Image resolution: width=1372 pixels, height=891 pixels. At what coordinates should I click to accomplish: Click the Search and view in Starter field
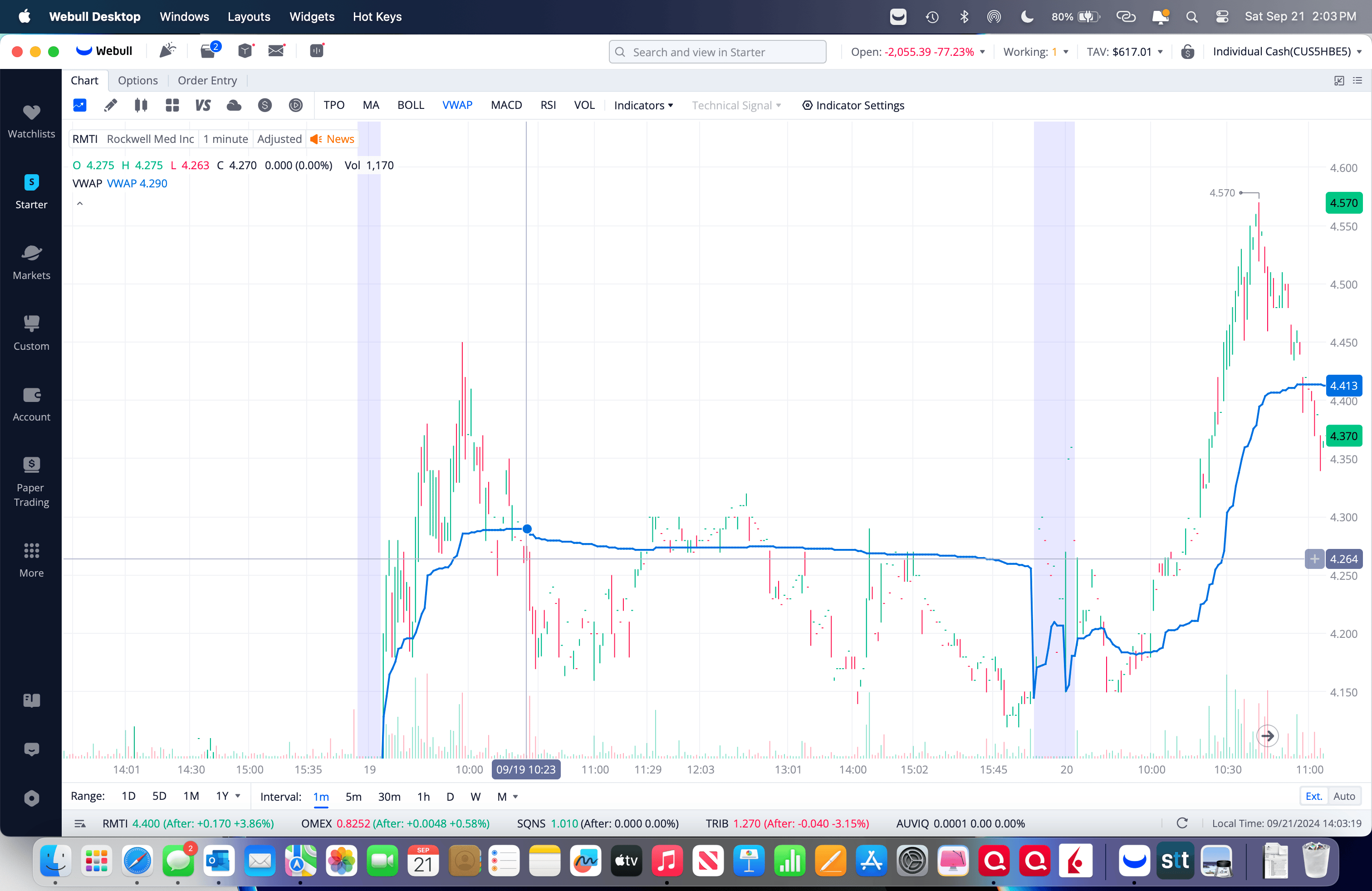[x=717, y=52]
